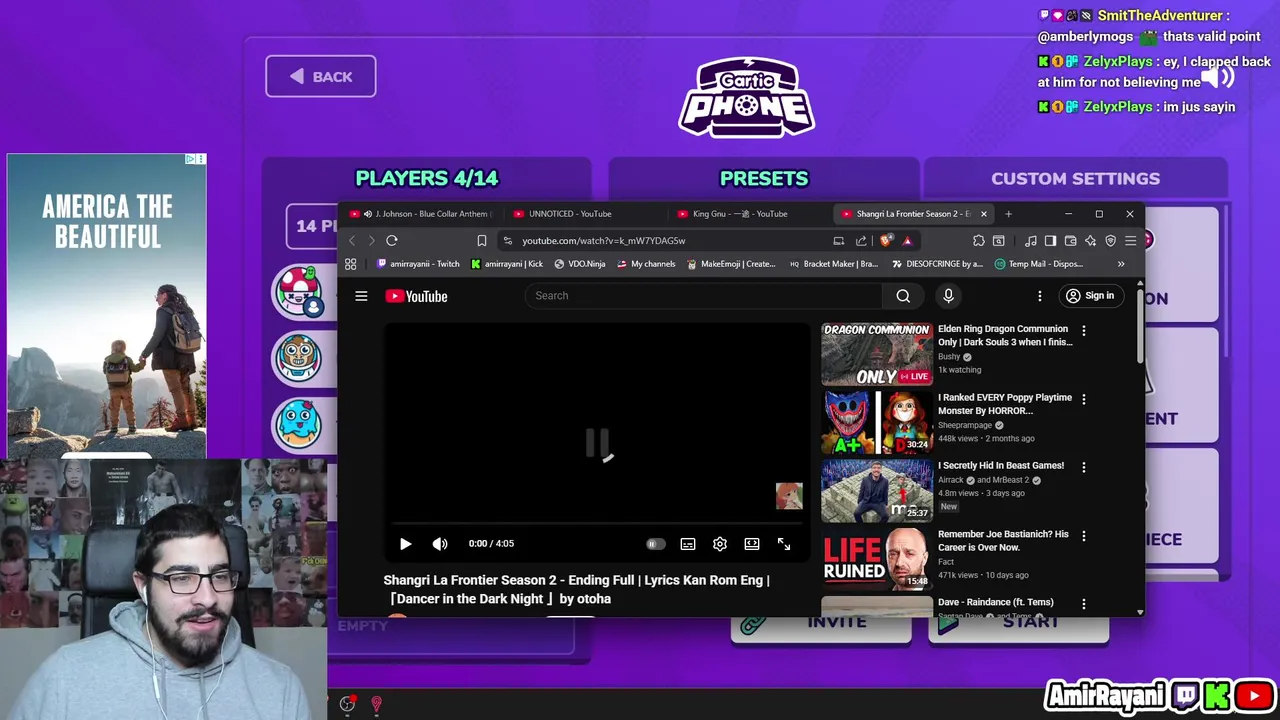Enter fullscreen on the video player

pyautogui.click(x=784, y=544)
